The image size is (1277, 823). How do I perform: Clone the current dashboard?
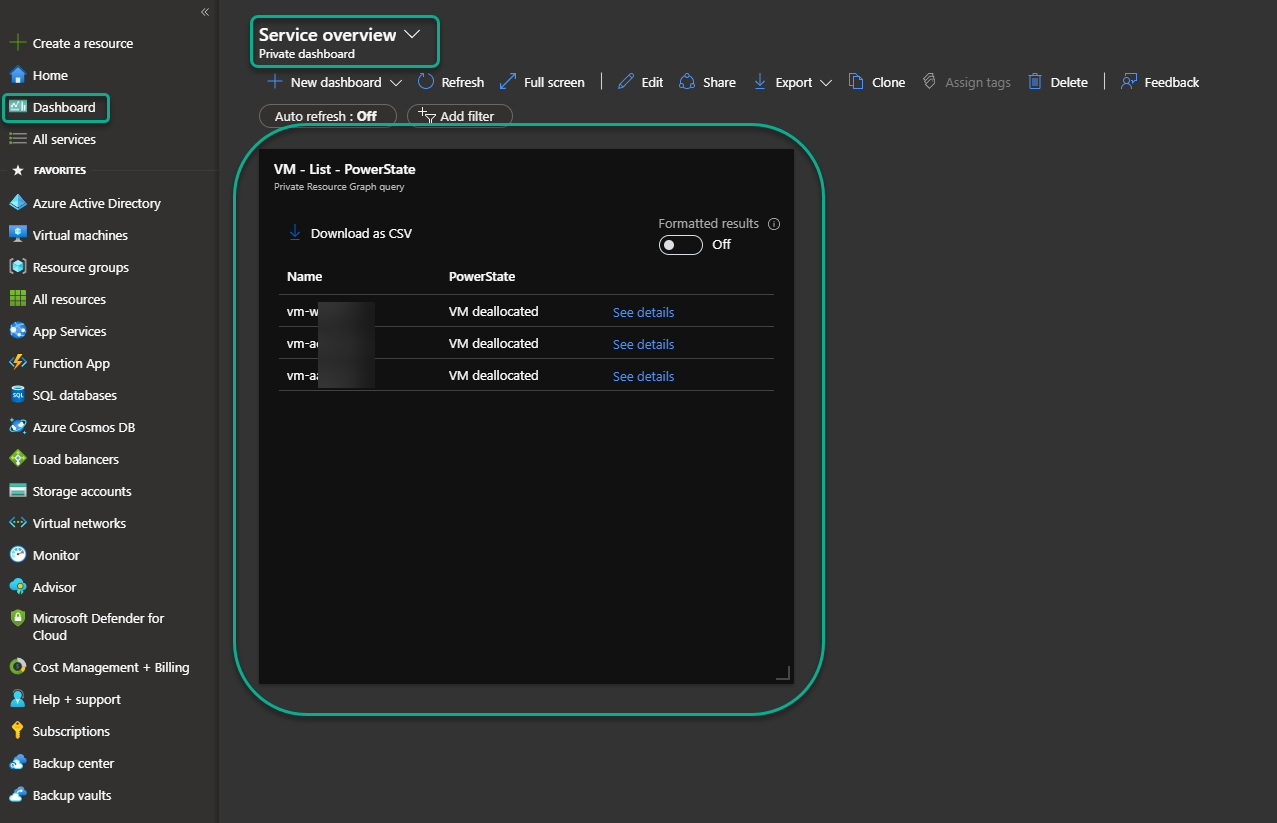point(877,82)
